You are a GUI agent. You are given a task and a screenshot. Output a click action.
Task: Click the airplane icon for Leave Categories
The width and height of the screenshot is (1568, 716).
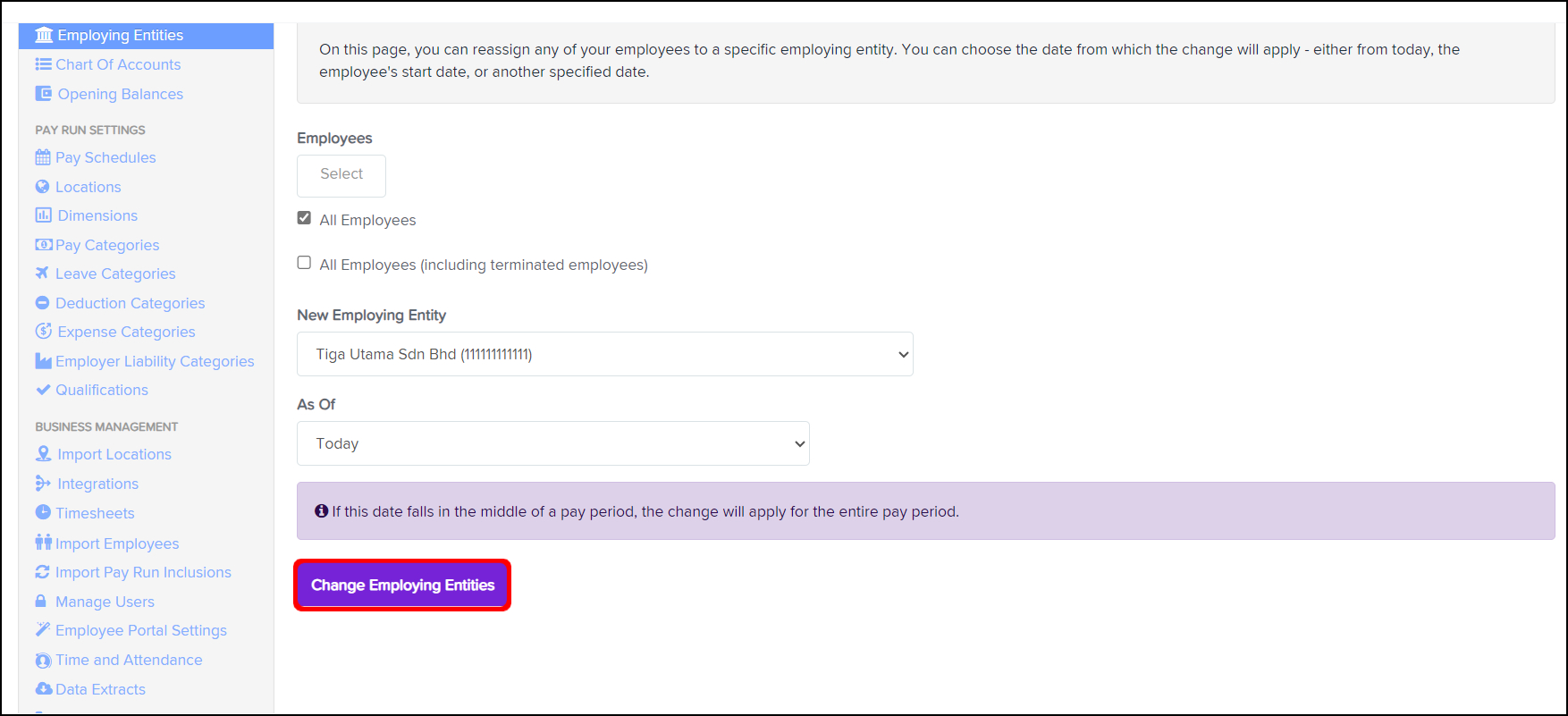[42, 274]
